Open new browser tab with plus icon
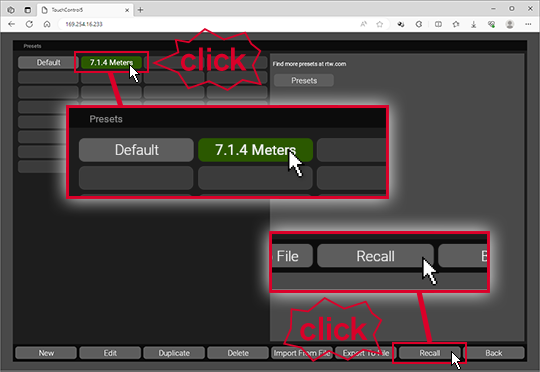Viewport: 540px width, 372px height. point(140,10)
